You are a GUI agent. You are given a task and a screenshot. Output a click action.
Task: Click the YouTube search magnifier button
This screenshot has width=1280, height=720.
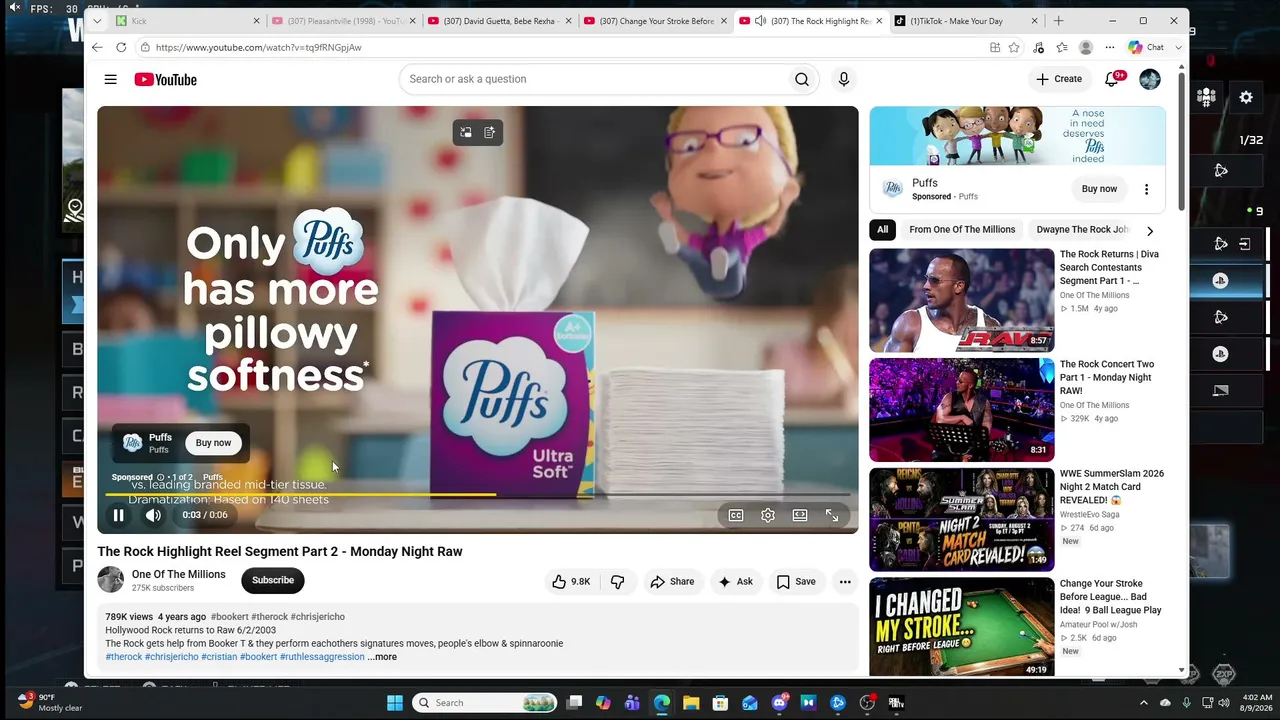pos(802,79)
